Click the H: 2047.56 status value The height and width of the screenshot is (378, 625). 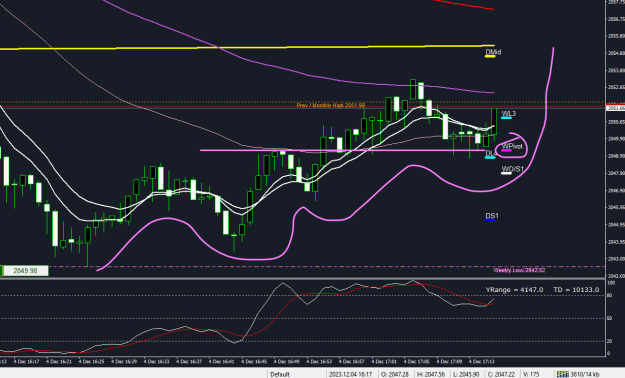(x=431, y=374)
